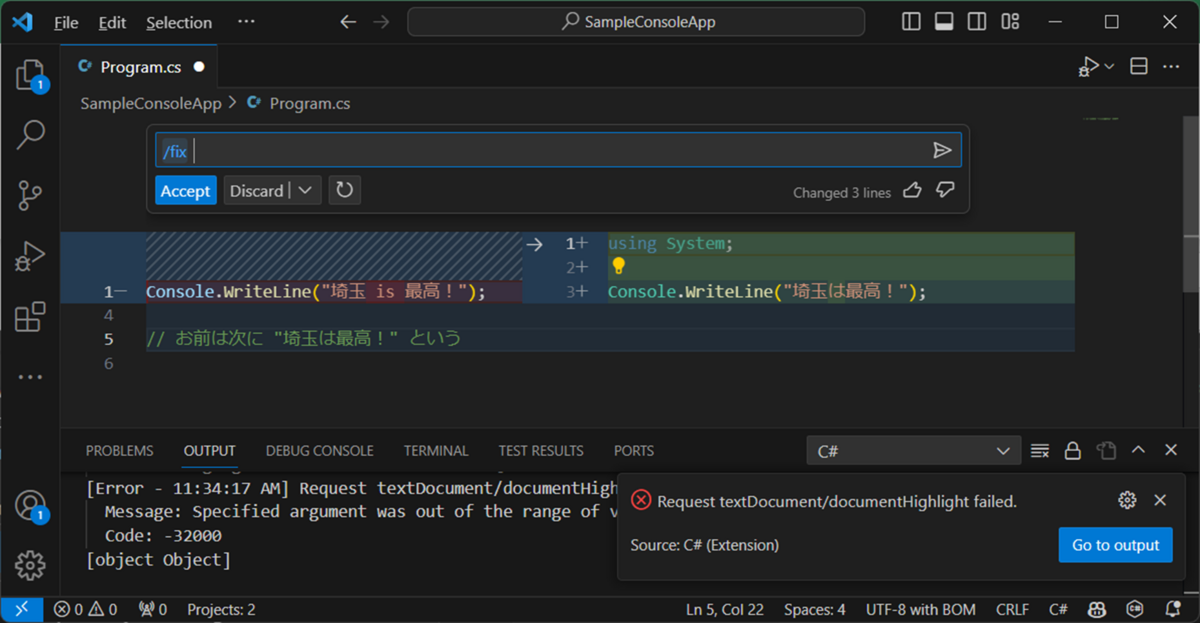Mark the suggestion unhelpful with thumbs down
Viewport: 1200px width, 623px height.
coord(945,190)
